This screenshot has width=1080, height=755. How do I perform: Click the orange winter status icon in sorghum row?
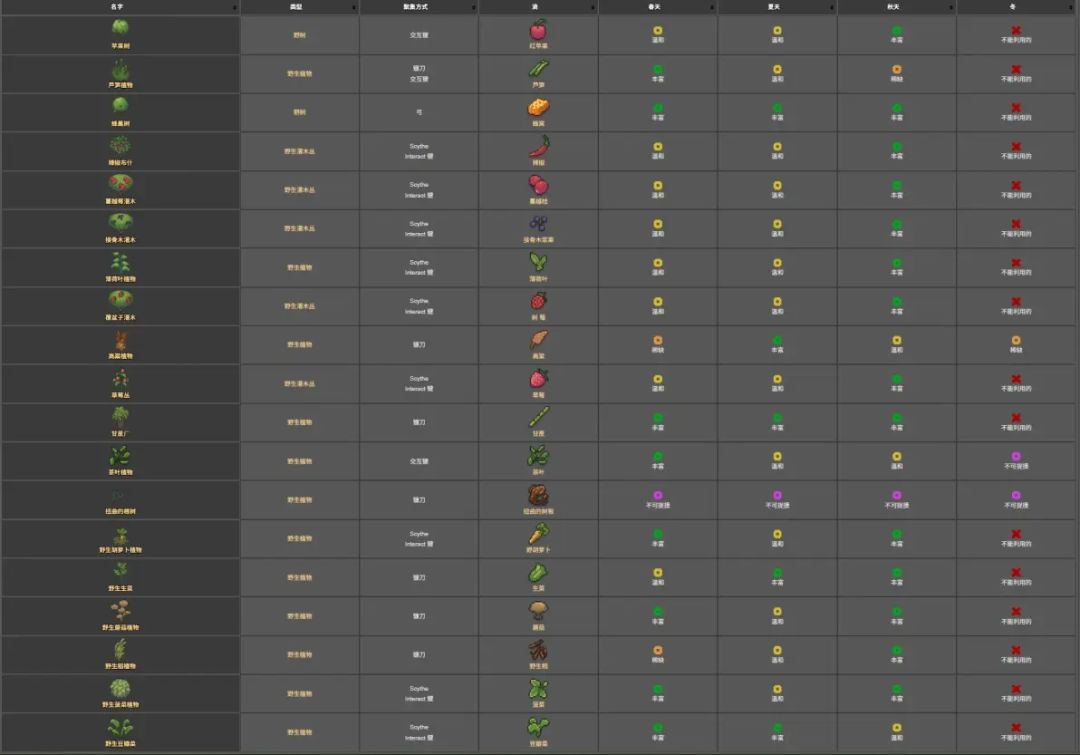[x=1016, y=340]
